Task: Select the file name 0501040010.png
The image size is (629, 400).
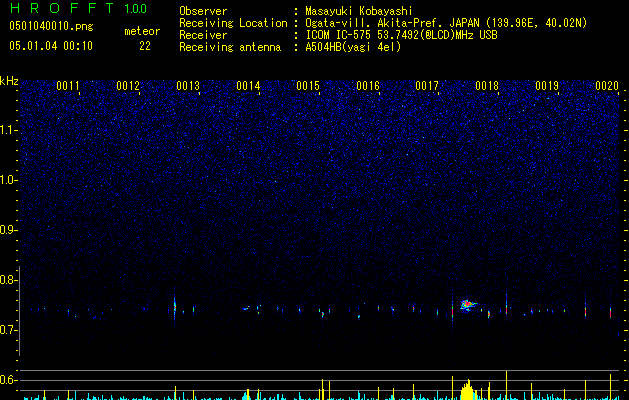Action: click(51, 26)
